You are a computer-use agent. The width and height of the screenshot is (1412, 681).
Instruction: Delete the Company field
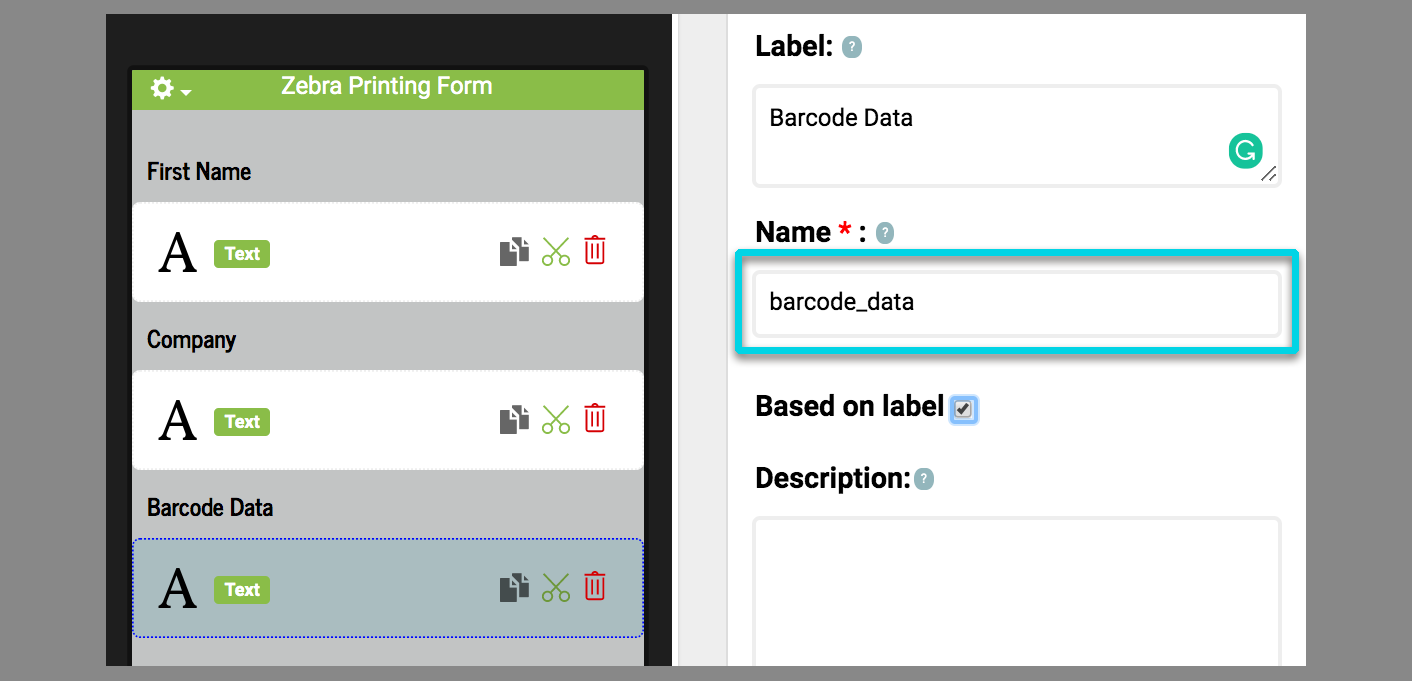click(595, 418)
